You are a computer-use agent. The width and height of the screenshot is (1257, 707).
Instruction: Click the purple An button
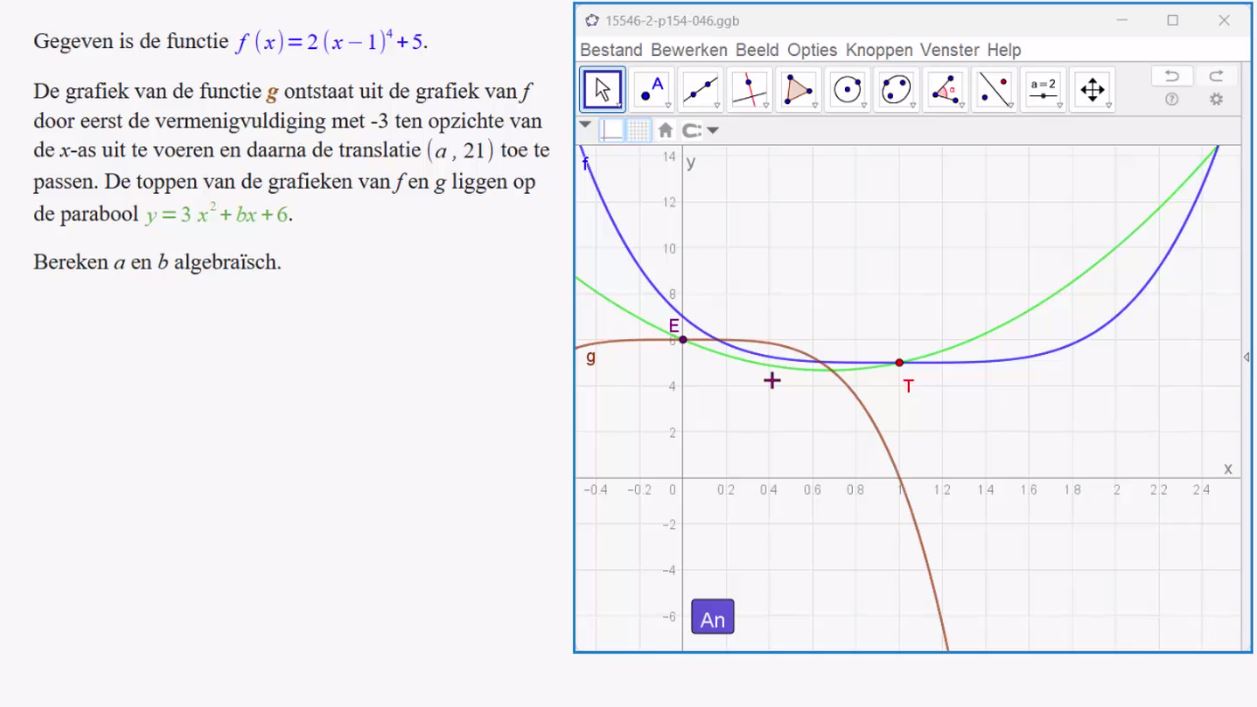coord(712,619)
